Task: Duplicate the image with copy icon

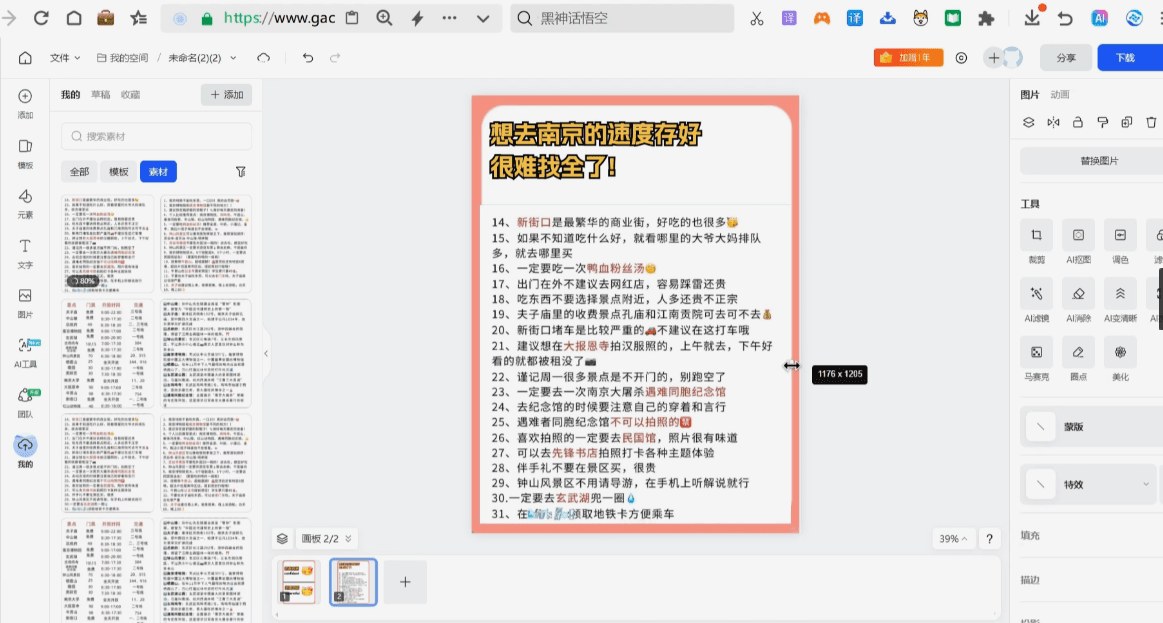Action: tap(1127, 122)
